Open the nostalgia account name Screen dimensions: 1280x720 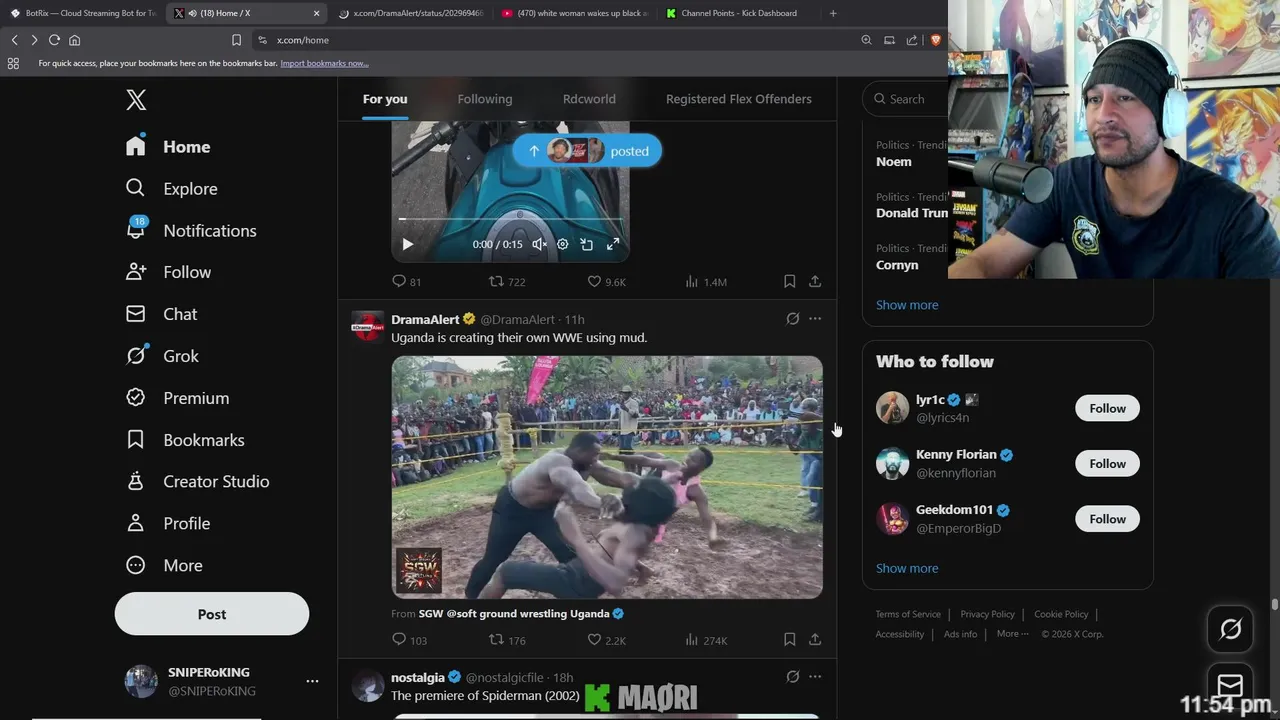point(418,677)
